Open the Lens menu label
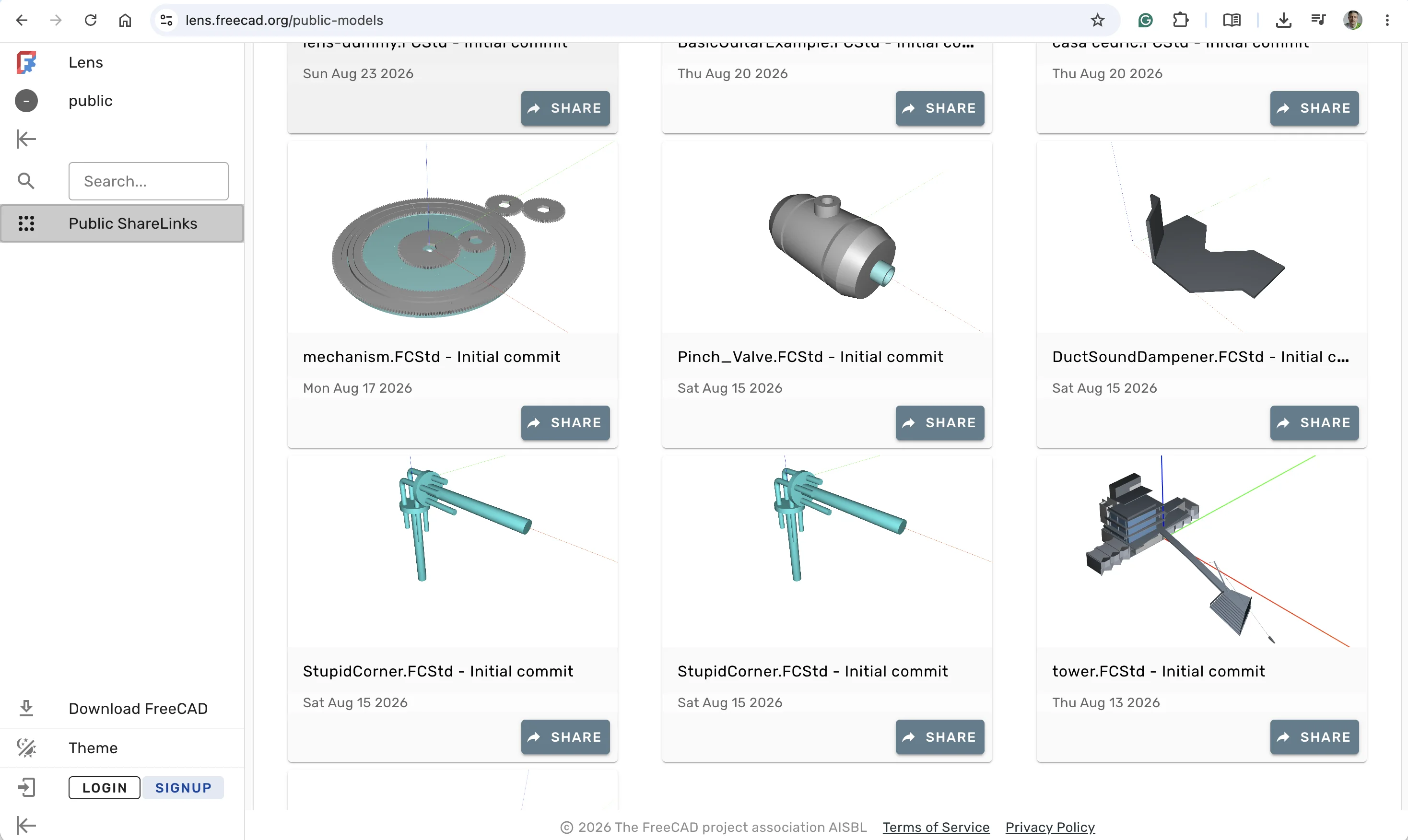Screen dimensions: 1408x840 85,62
